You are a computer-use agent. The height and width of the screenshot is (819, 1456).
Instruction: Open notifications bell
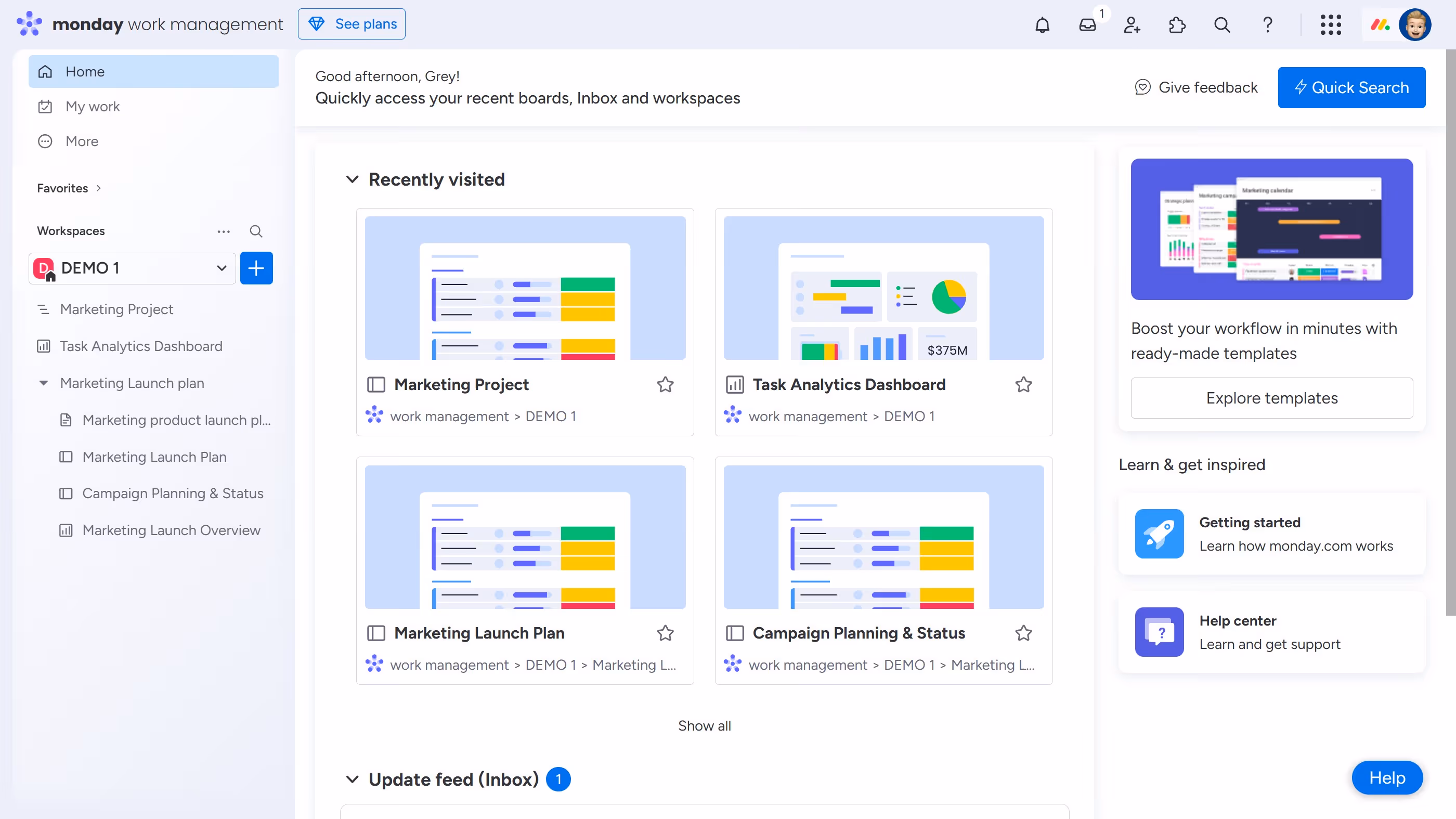point(1042,25)
